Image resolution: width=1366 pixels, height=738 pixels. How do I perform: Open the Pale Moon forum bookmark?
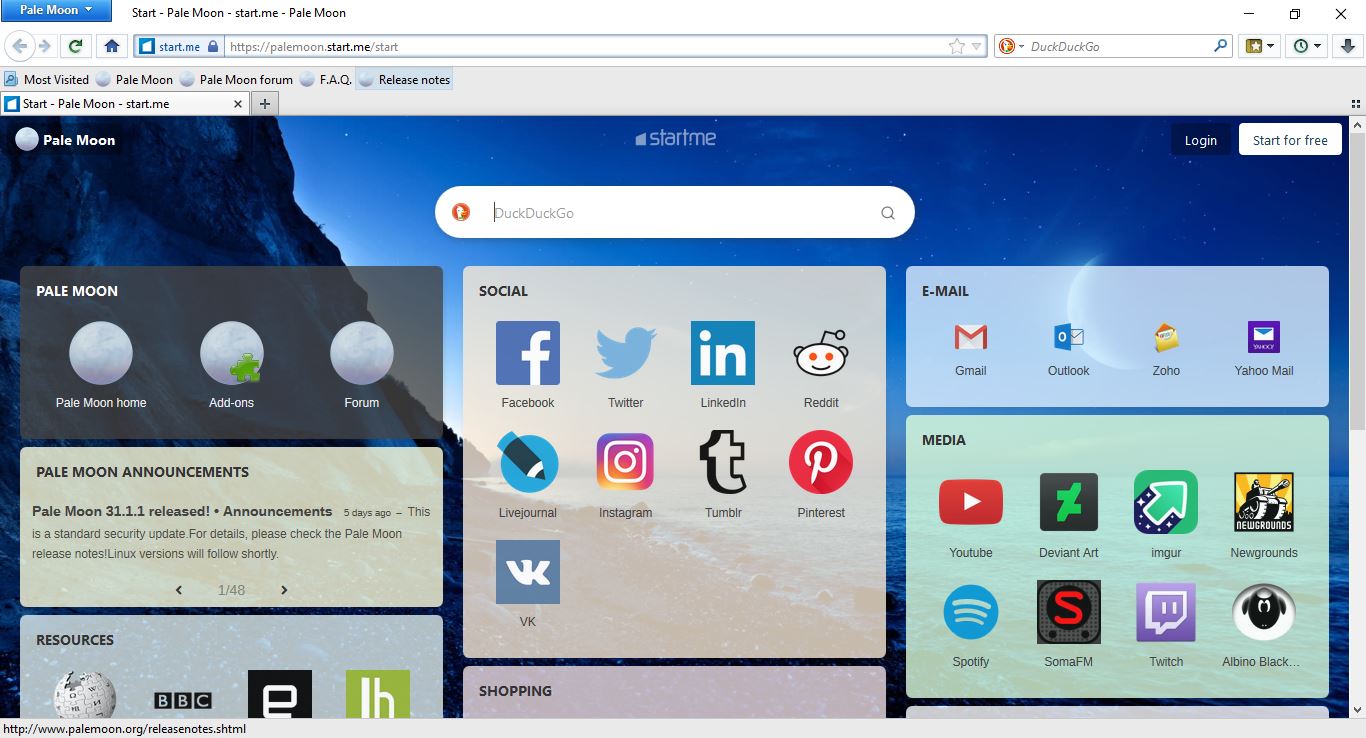(x=237, y=79)
